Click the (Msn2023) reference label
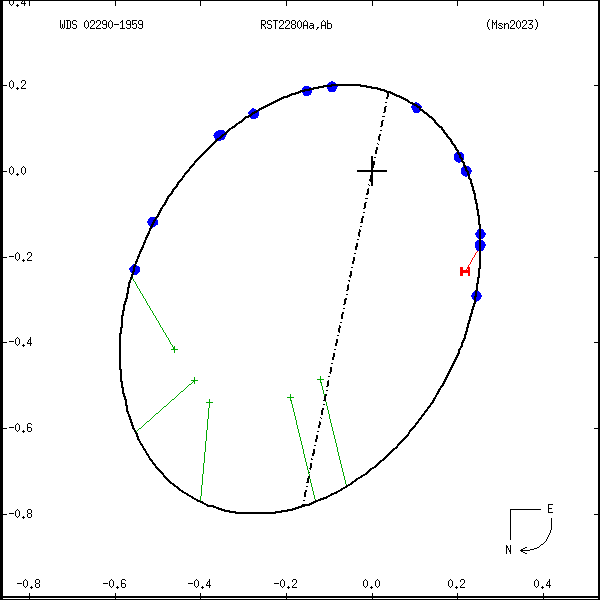The image size is (600, 600). 511,24
